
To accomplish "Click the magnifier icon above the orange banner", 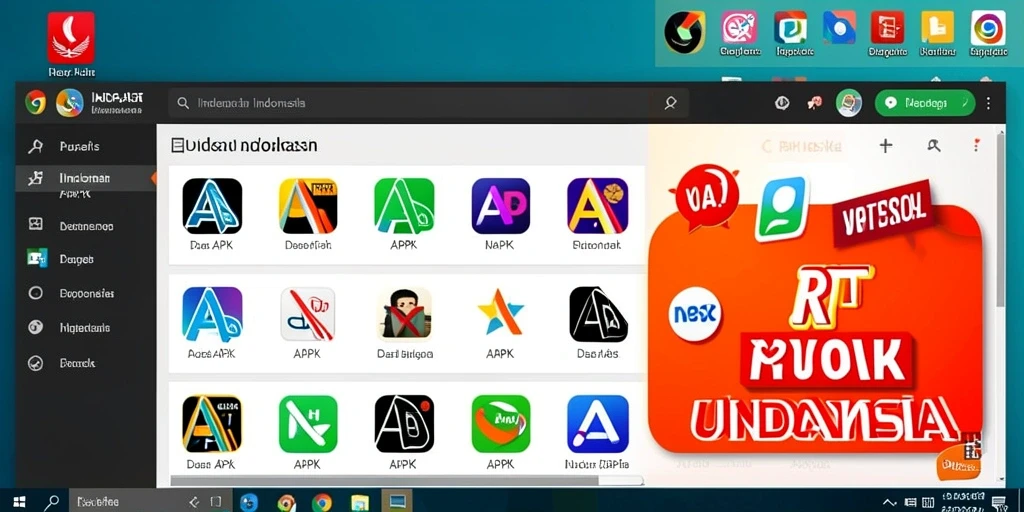I will (934, 146).
